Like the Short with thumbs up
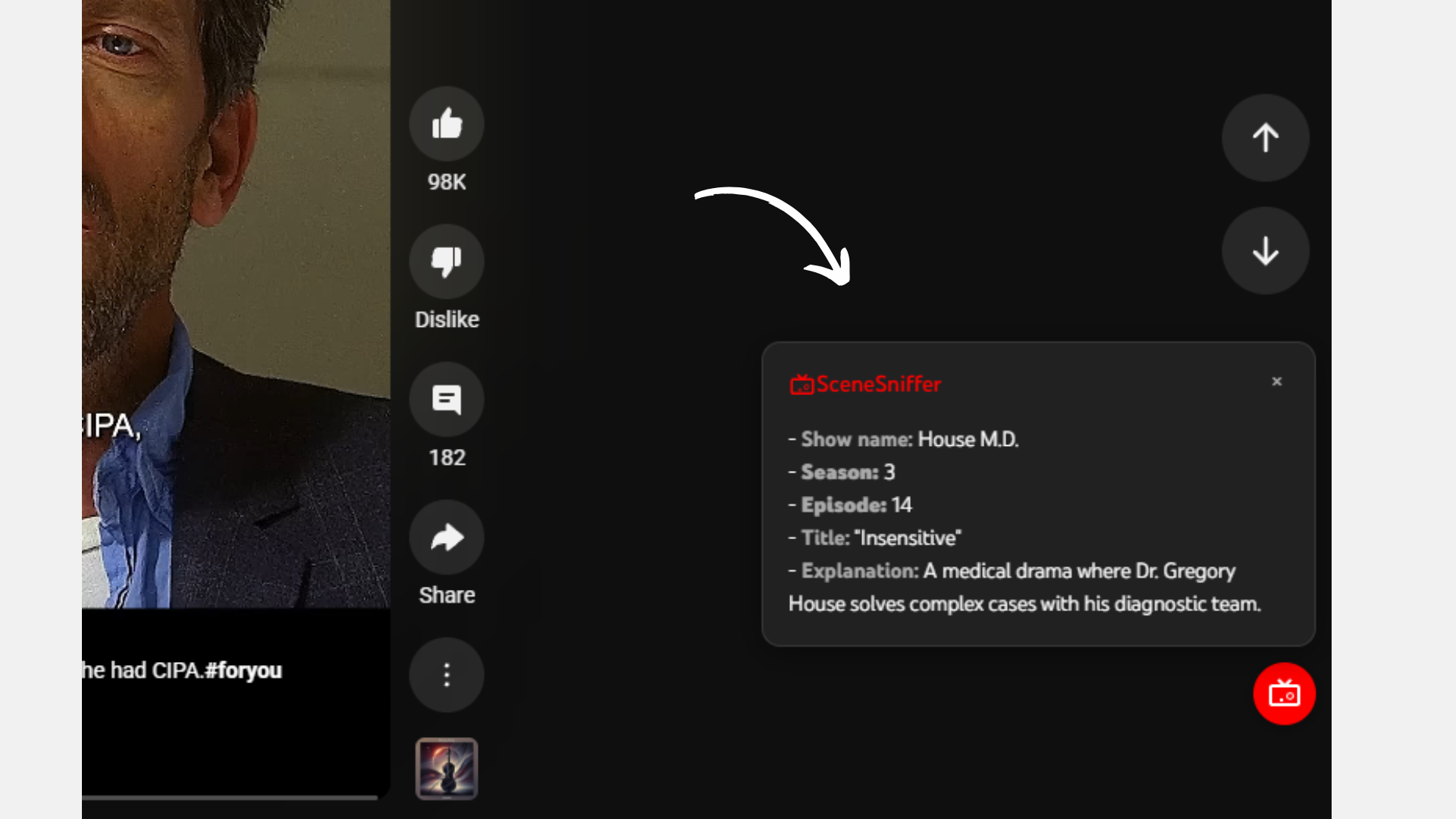The width and height of the screenshot is (1456, 819). tap(447, 124)
